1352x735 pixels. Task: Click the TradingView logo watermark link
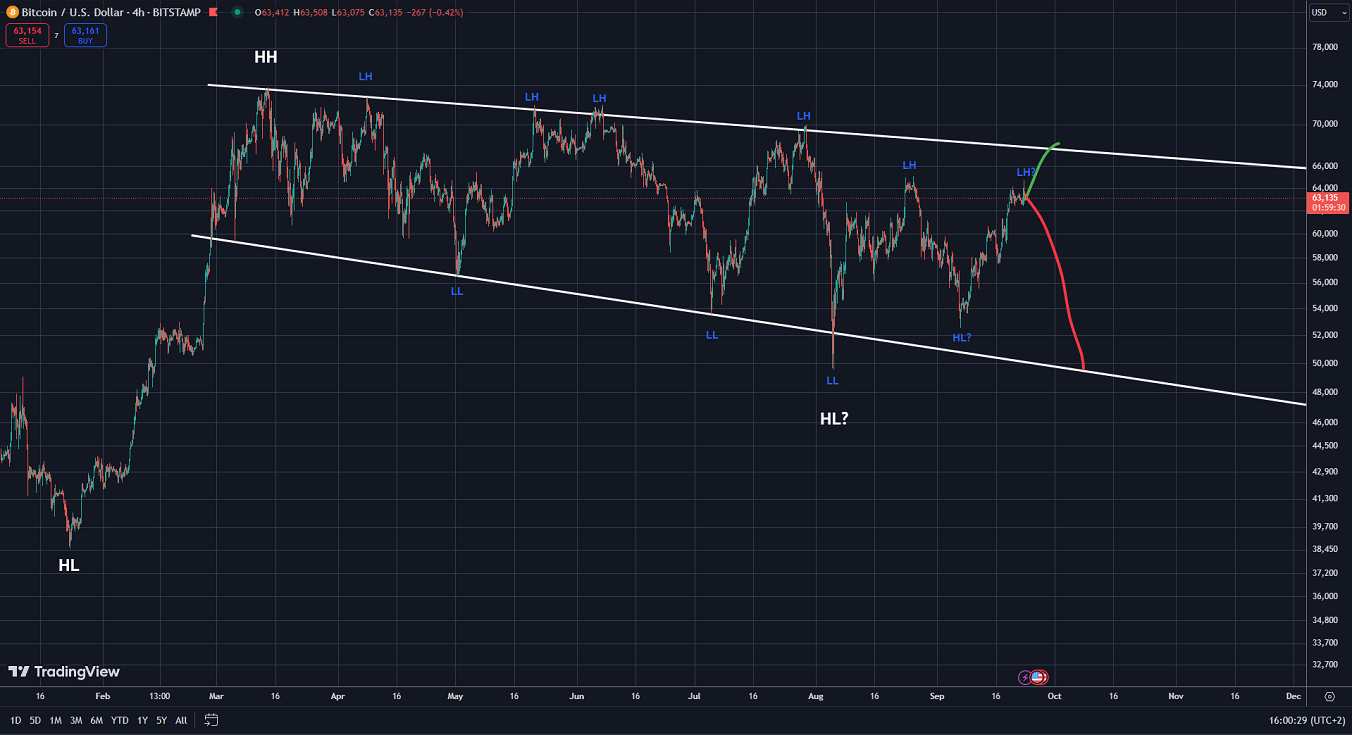63,672
